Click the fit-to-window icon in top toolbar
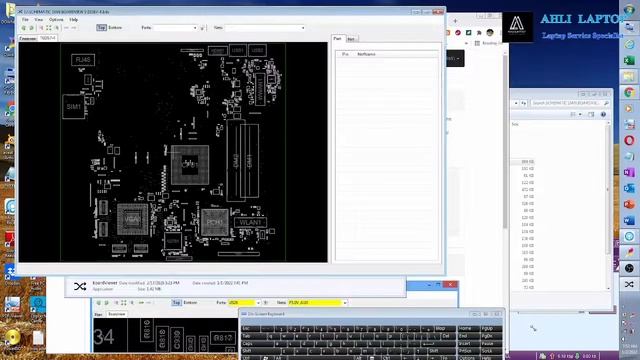 (49, 28)
